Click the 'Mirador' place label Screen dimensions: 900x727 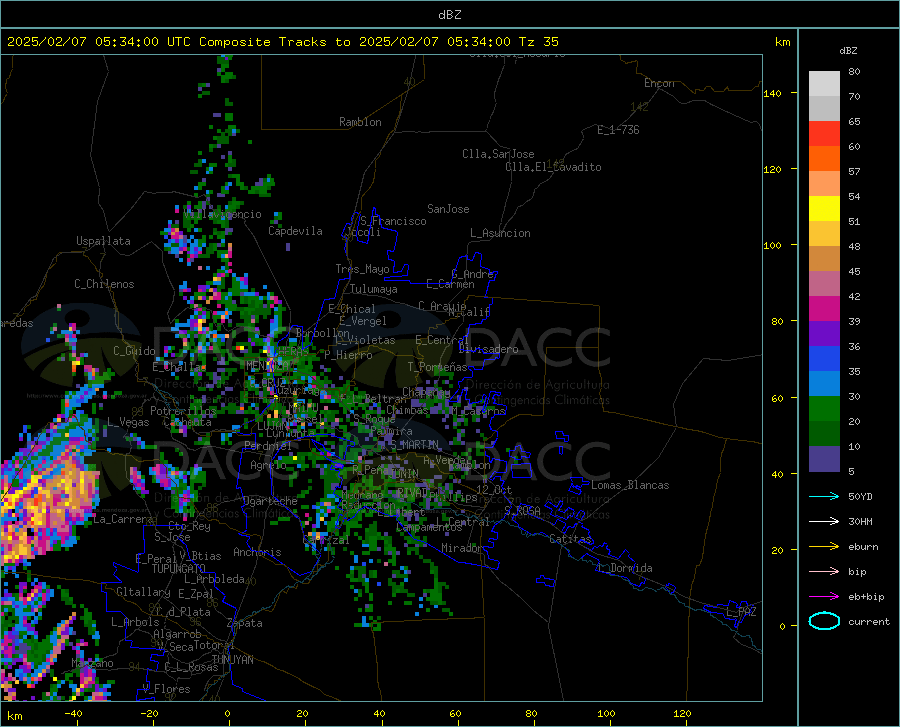point(461,548)
